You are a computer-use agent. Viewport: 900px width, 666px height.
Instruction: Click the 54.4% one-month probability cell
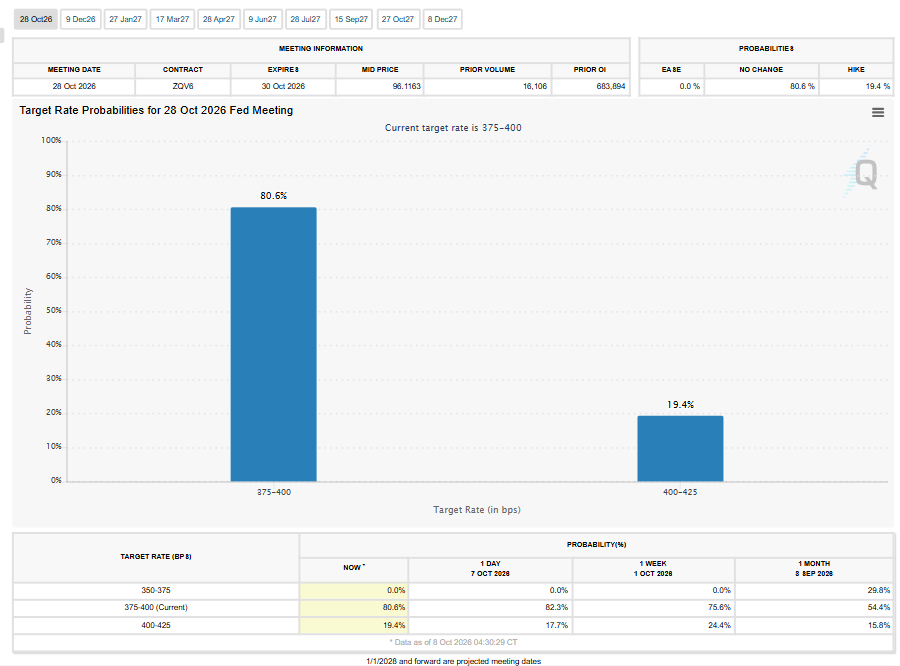pyautogui.click(x=814, y=607)
